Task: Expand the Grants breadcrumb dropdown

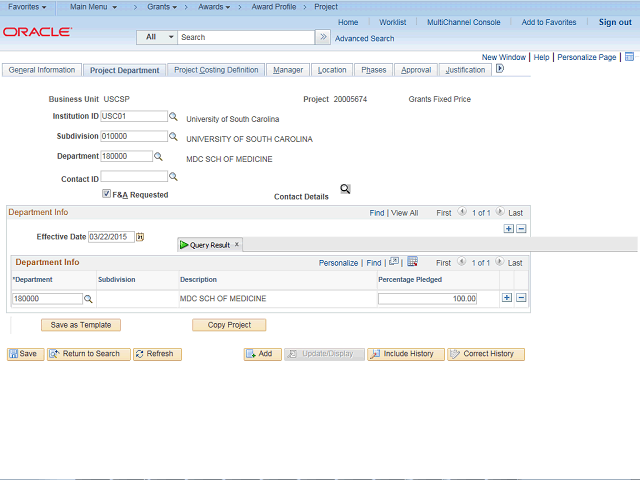Action: 162,7
